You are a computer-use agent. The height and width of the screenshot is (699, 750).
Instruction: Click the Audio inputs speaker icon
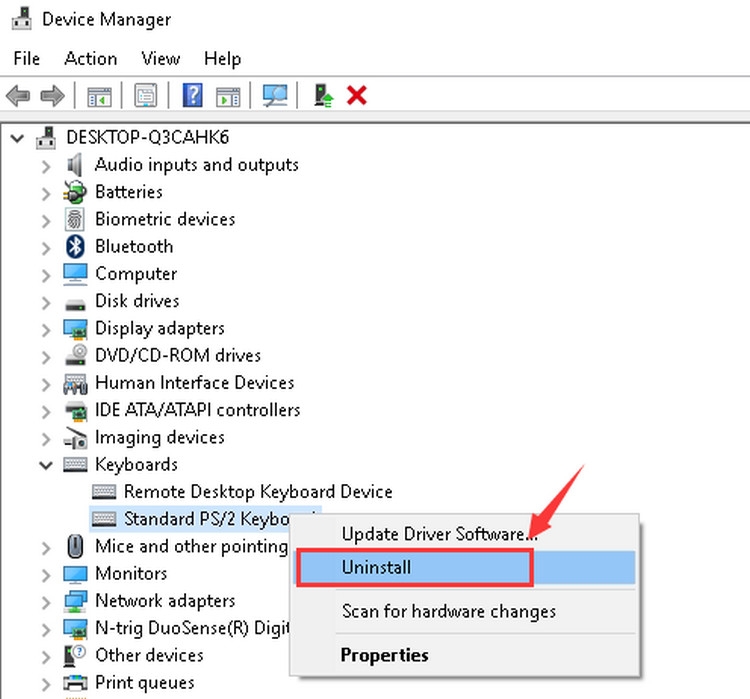tap(75, 165)
